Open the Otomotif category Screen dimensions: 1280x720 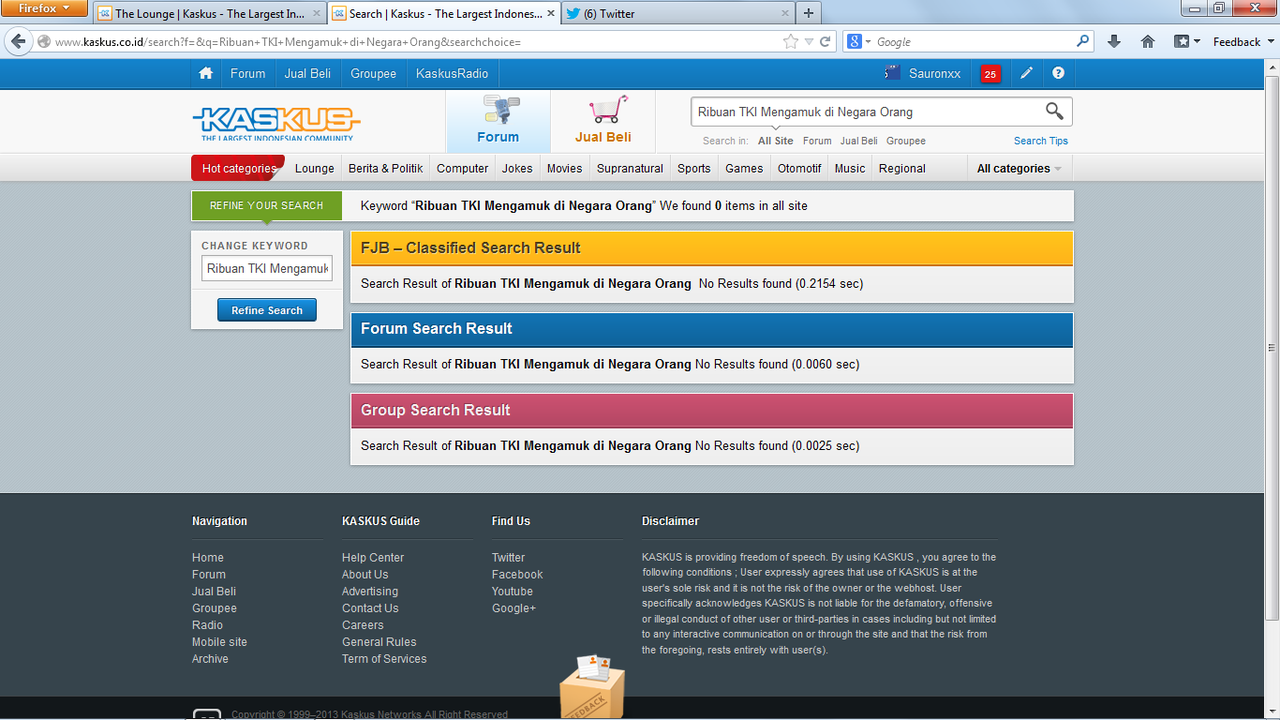point(800,168)
